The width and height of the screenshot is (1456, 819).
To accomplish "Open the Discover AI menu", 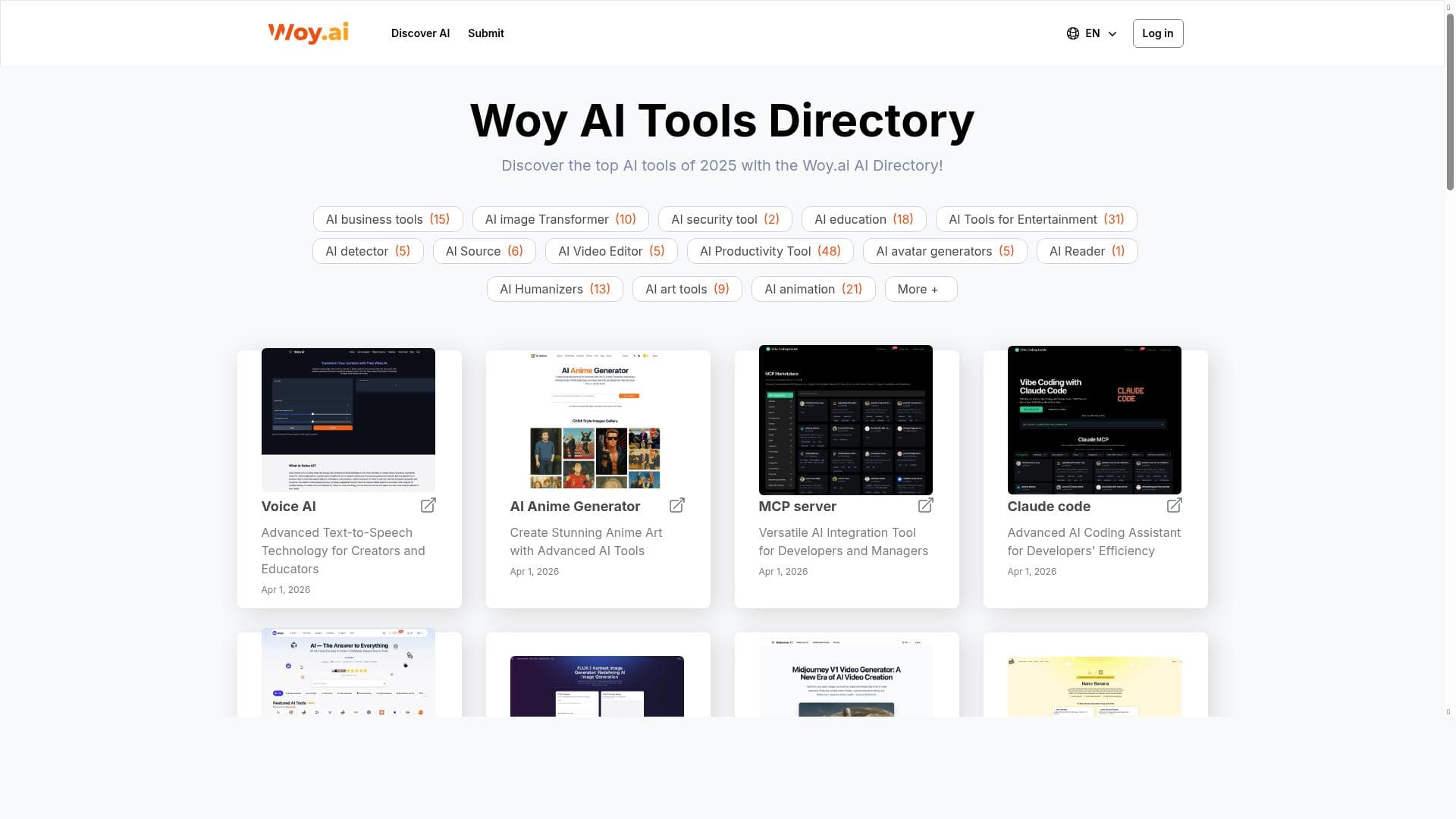I will click(420, 33).
